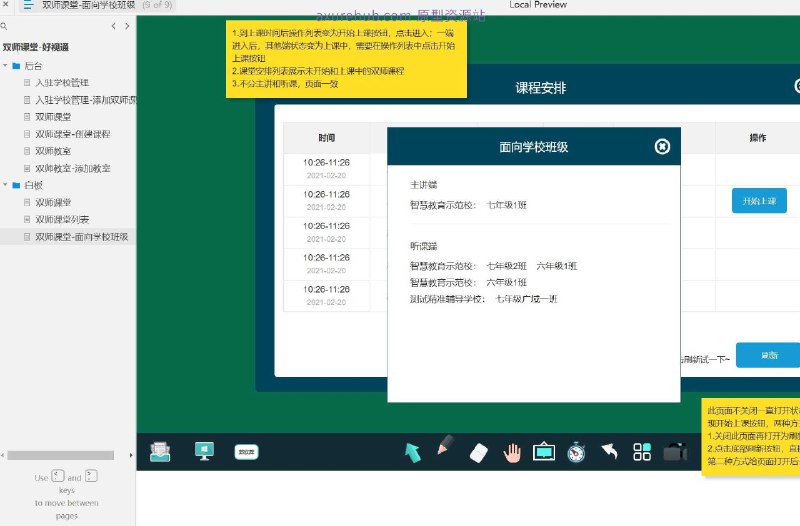This screenshot has width=800, height=526.
Task: Select the teal arrow pointer tool
Action: 412,453
